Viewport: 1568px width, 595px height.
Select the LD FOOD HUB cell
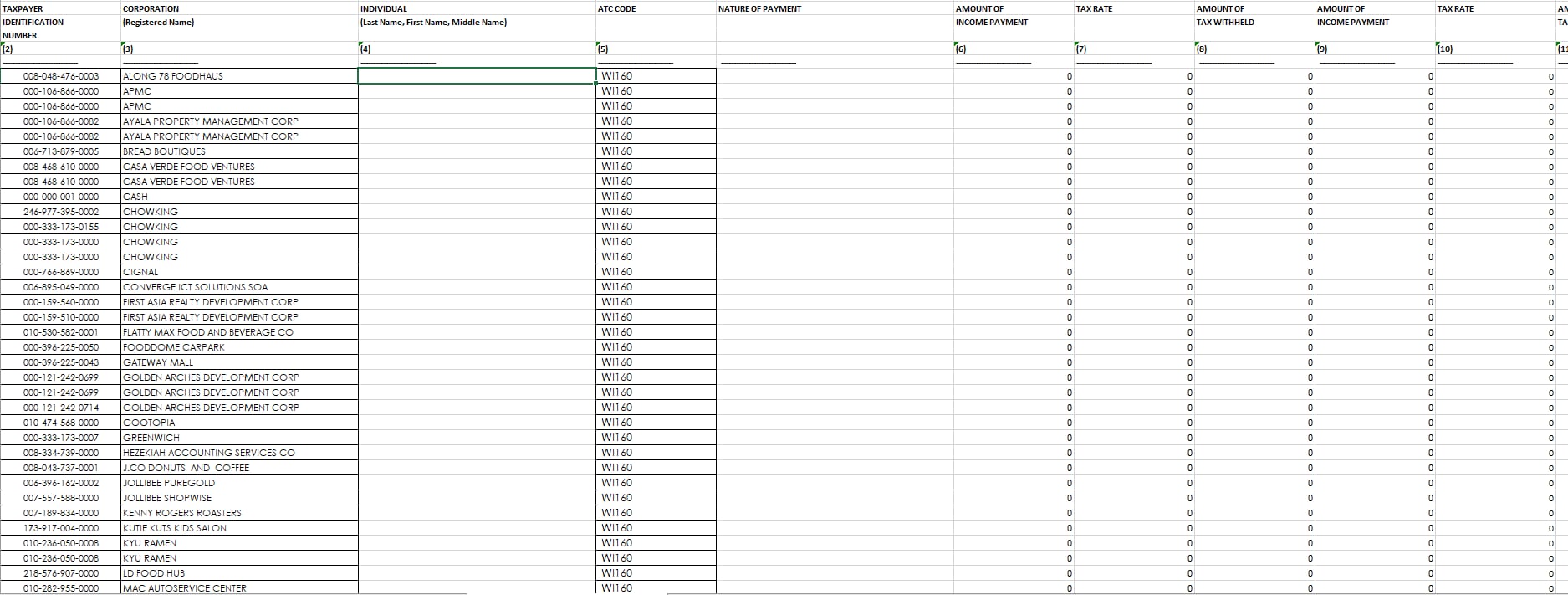tap(239, 573)
